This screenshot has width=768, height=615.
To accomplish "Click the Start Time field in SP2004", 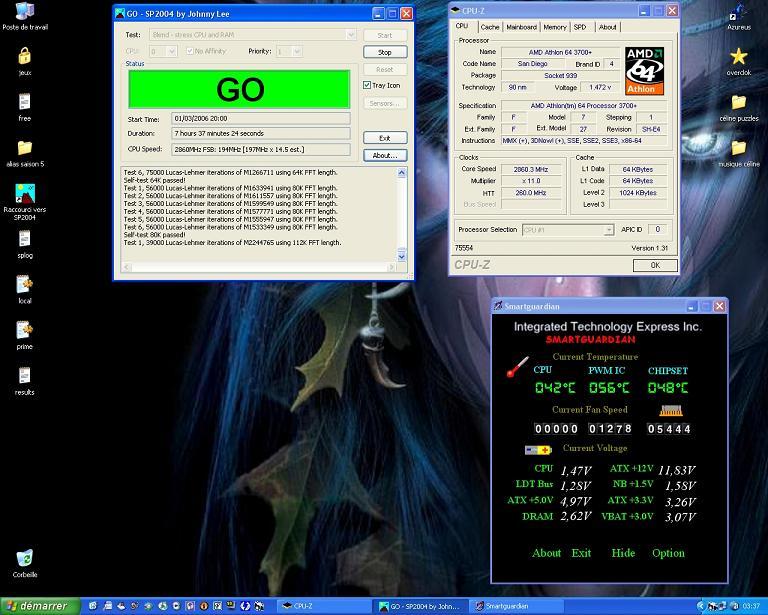I will tap(261, 118).
